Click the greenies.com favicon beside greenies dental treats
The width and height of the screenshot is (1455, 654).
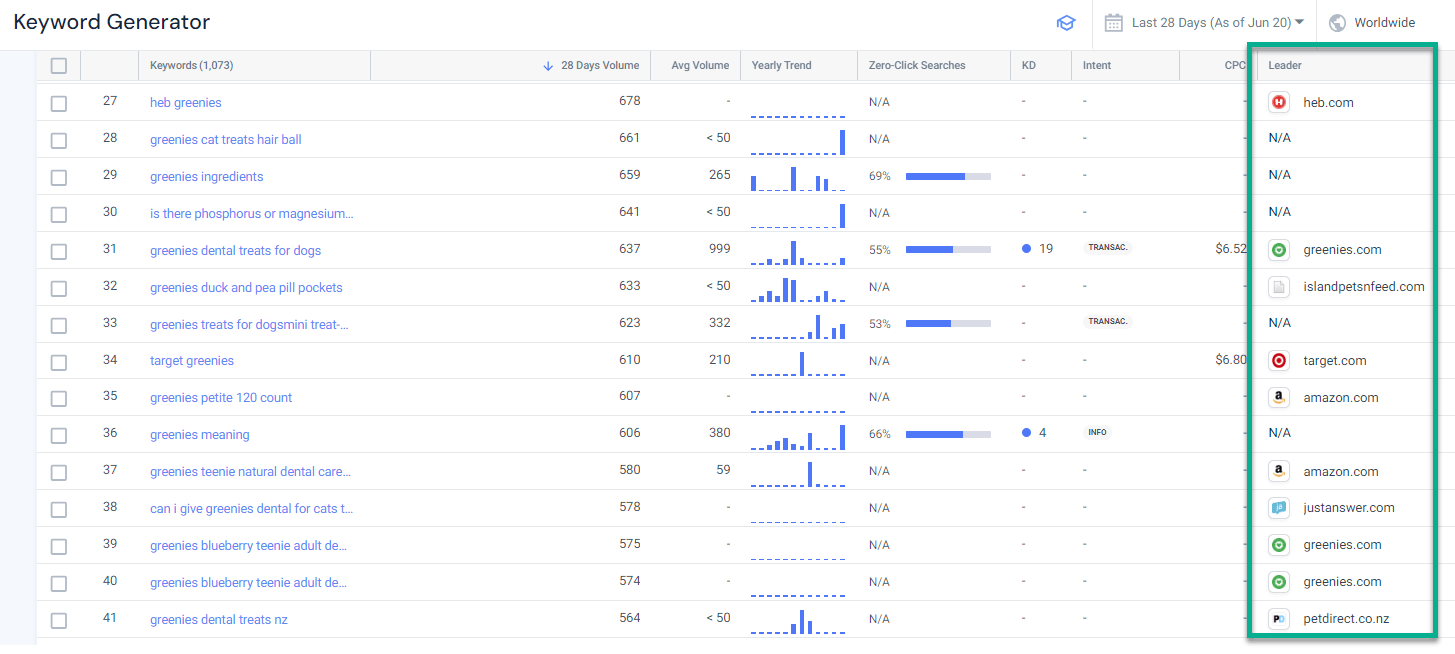(x=1278, y=249)
